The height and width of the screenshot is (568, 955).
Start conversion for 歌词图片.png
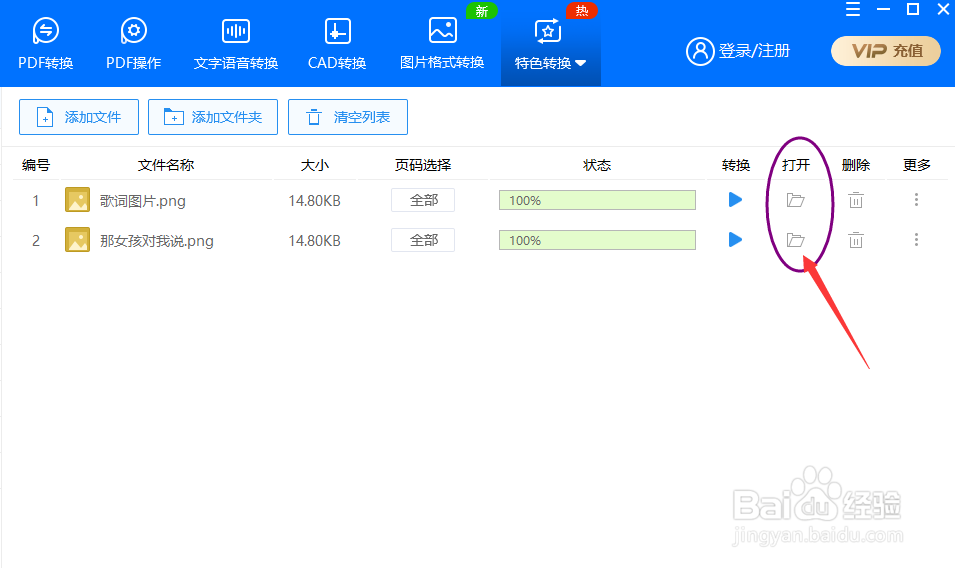[735, 200]
